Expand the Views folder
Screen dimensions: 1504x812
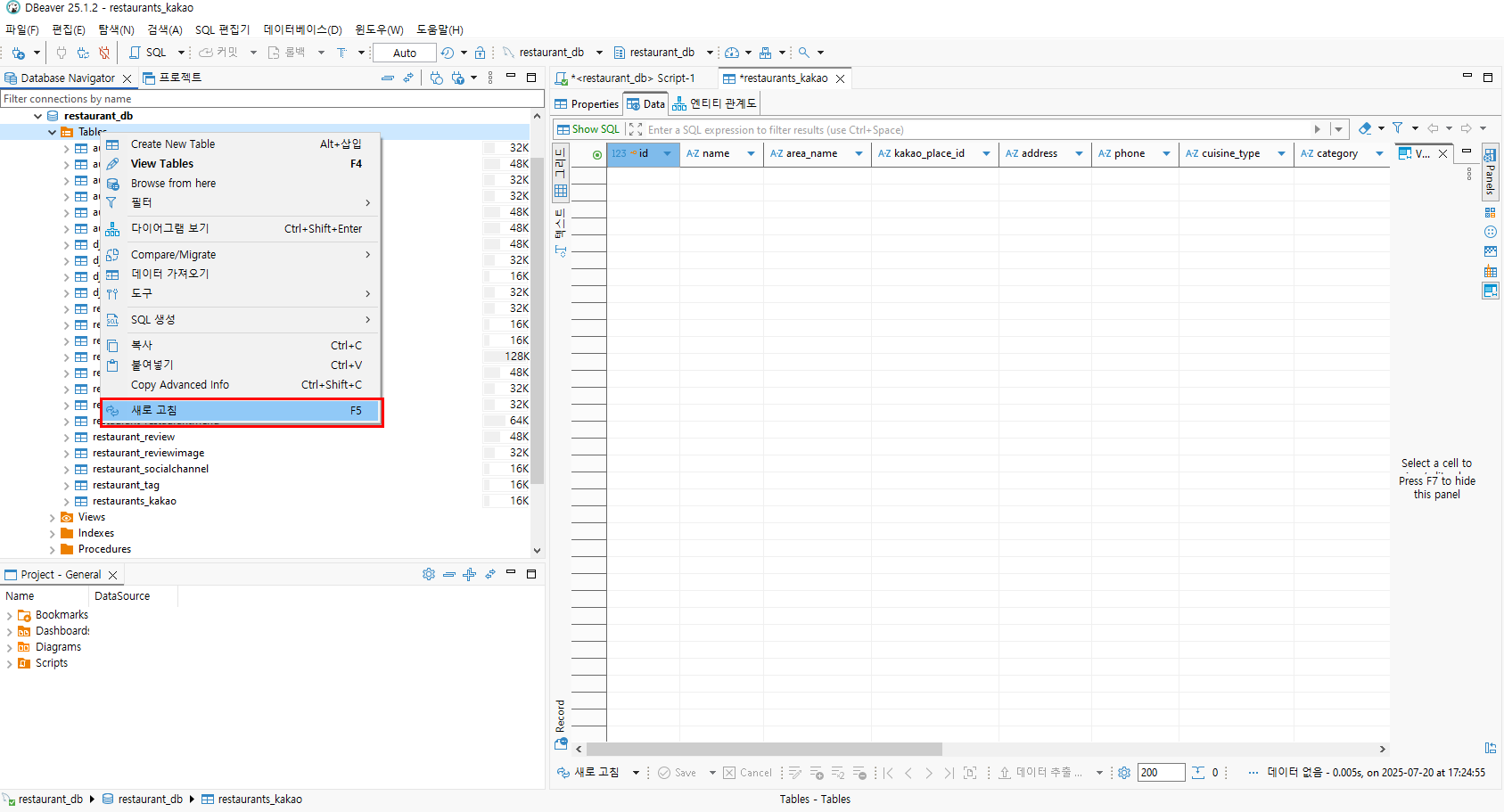coord(52,517)
